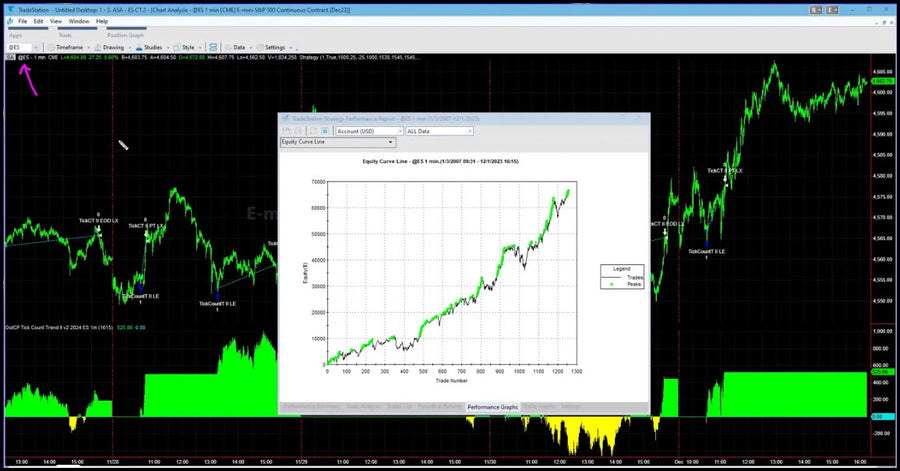Expand the Data dropdown arrow

pos(250,48)
